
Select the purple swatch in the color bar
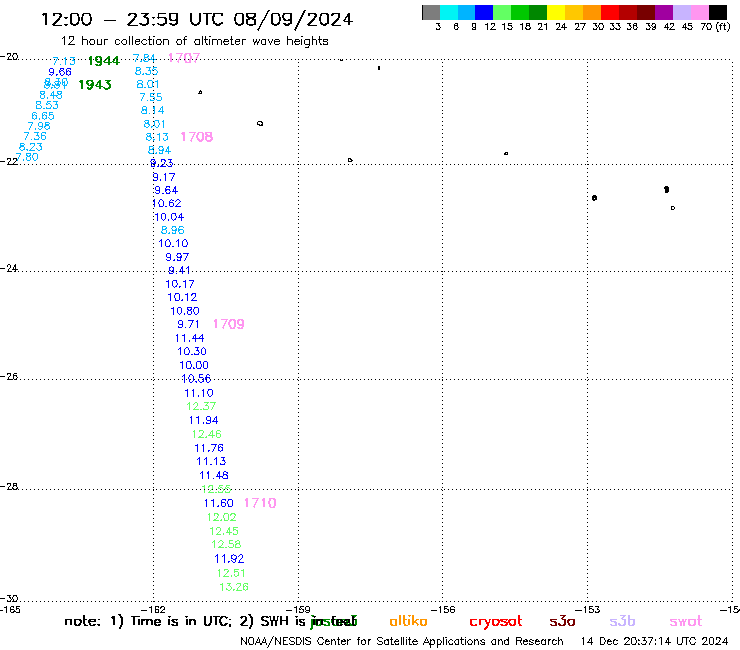click(664, 12)
